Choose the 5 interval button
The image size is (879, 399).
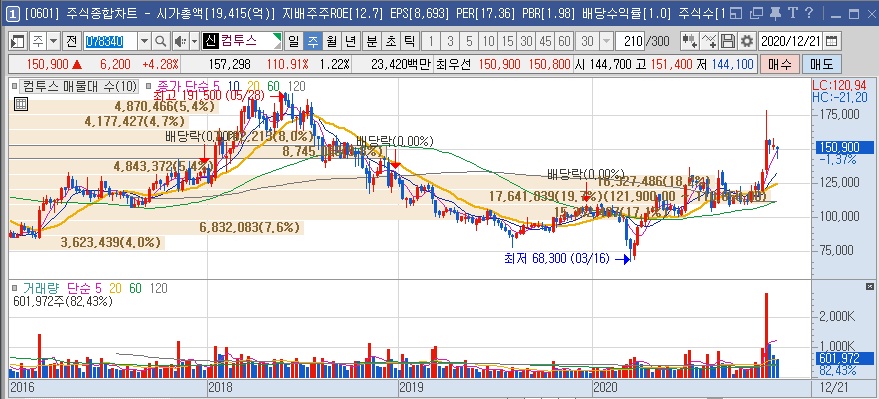(469, 41)
